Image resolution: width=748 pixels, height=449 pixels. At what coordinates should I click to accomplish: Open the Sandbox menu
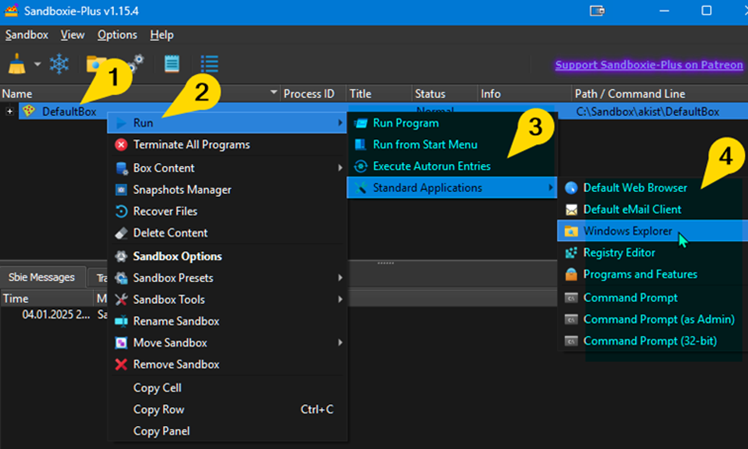27,35
